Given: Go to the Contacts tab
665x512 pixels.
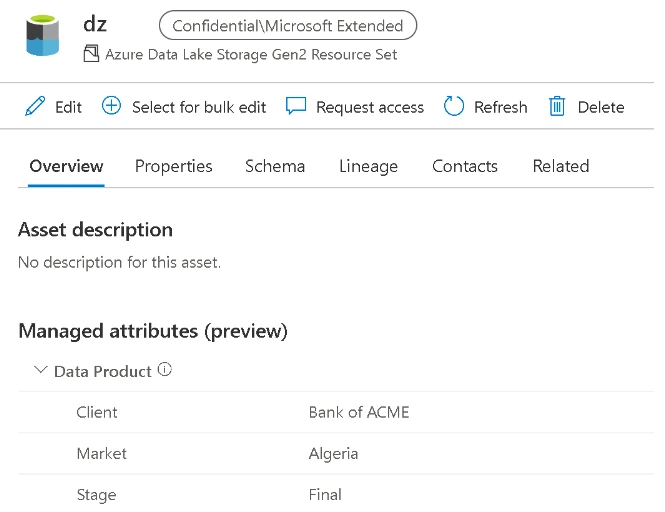Looking at the screenshot, I should [464, 166].
